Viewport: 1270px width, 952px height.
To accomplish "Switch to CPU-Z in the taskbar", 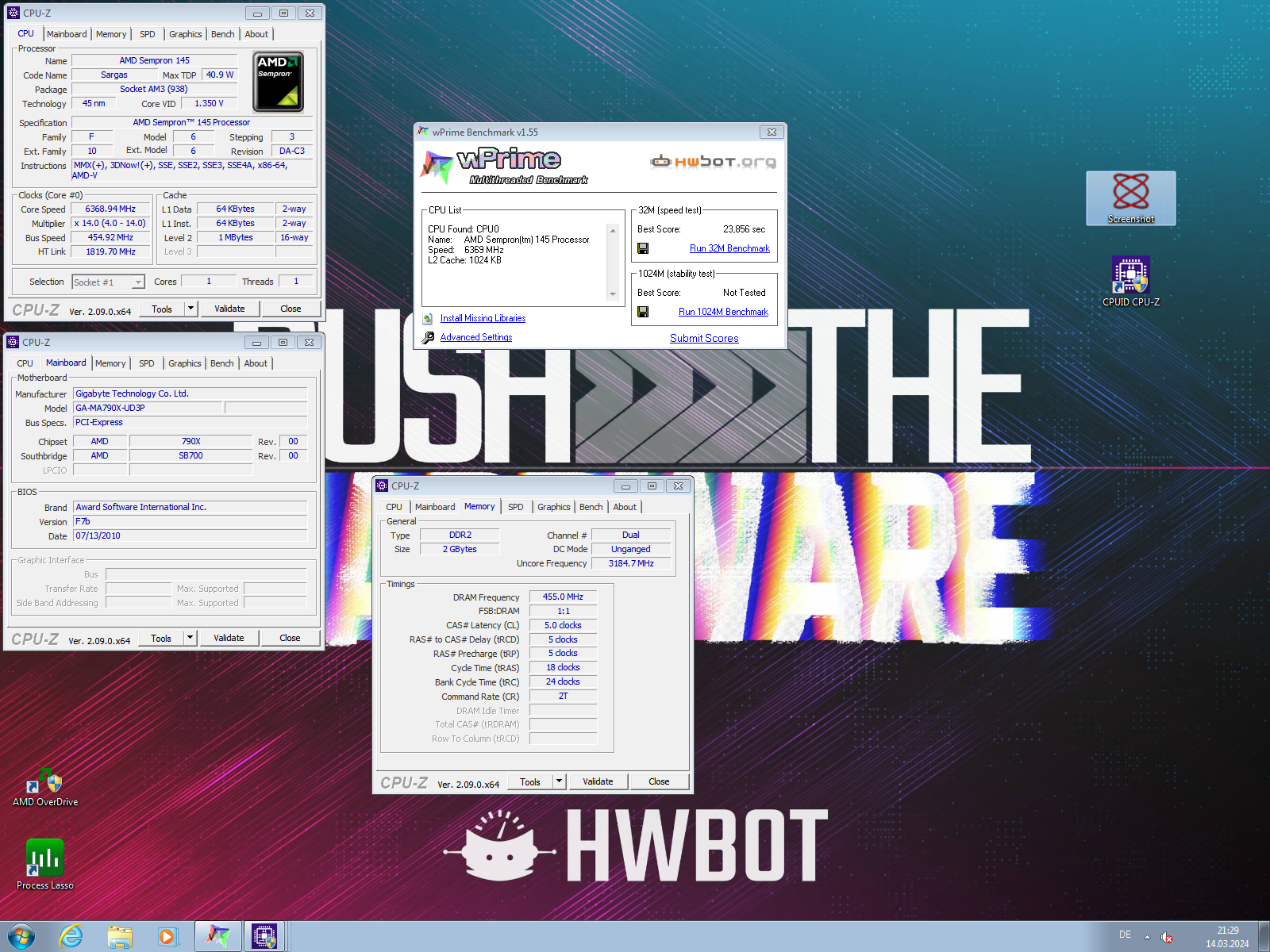I will (x=264, y=936).
